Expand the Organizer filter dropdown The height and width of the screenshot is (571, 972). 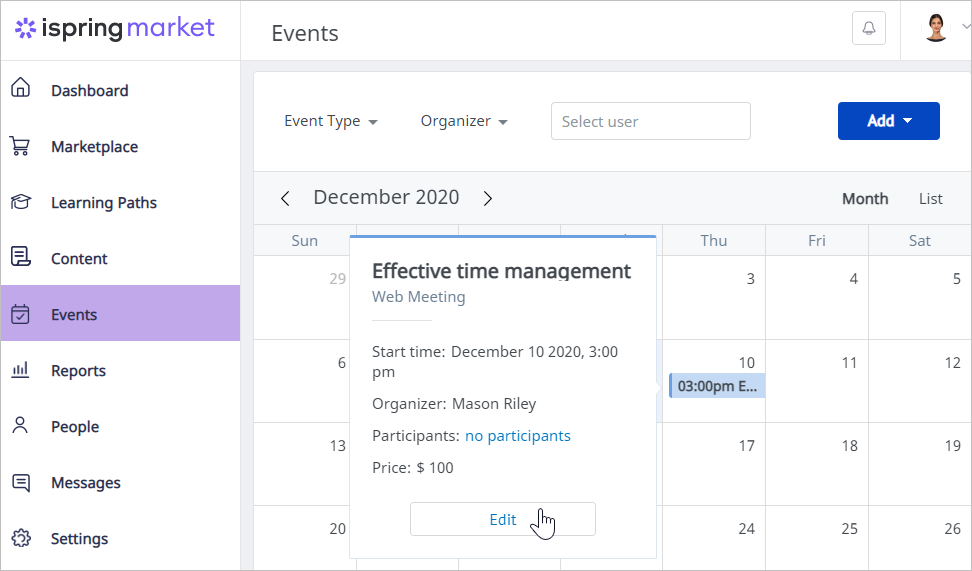point(464,121)
